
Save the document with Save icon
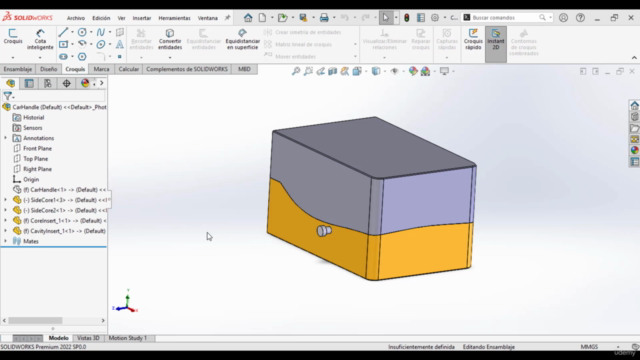(303, 18)
